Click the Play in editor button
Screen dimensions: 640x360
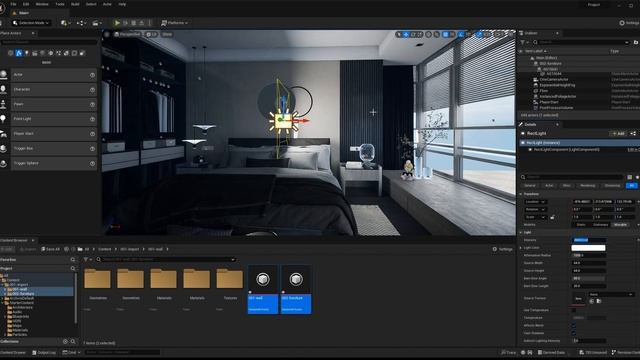(117, 23)
